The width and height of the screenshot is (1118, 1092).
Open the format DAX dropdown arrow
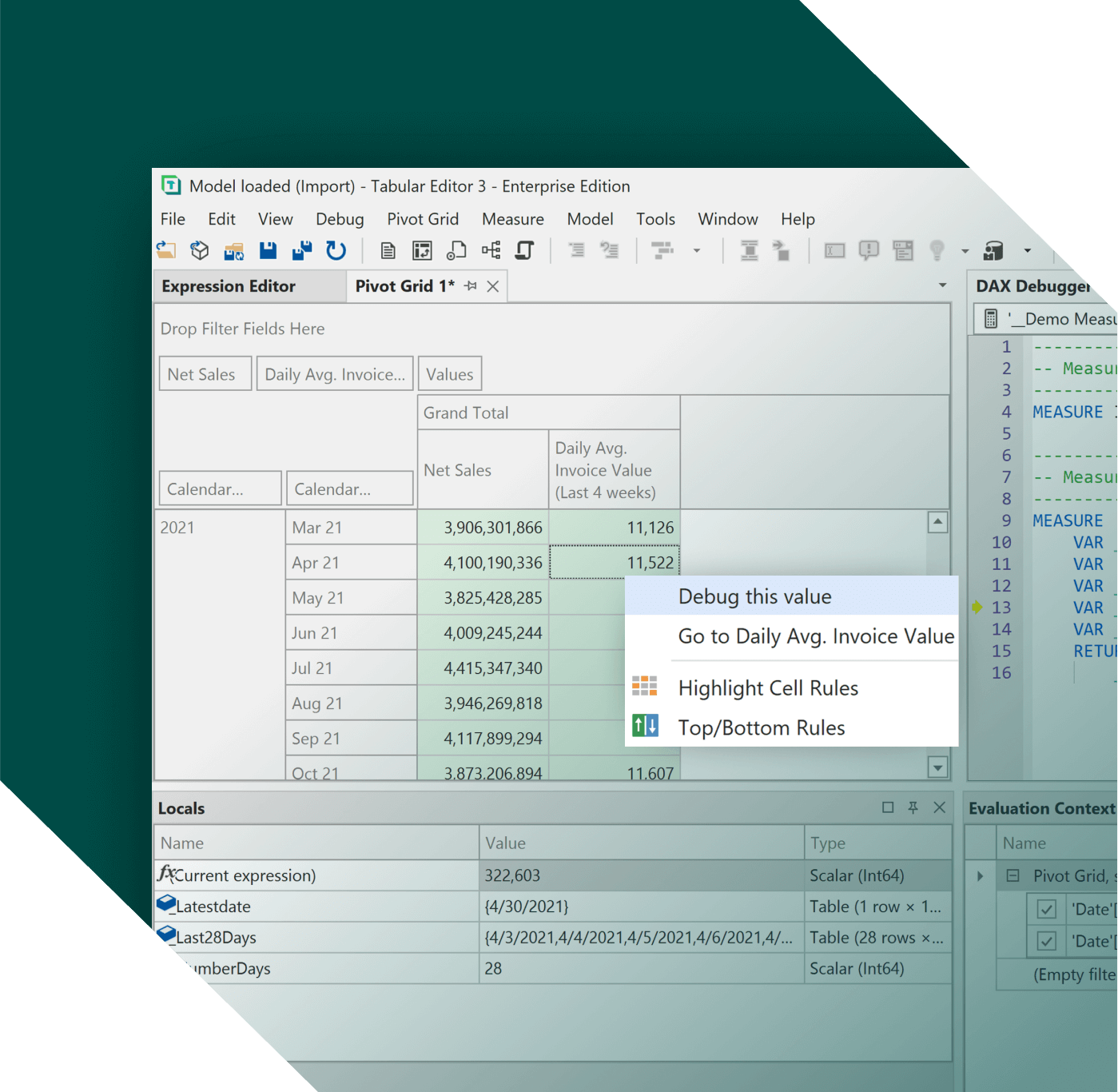[x=697, y=251]
